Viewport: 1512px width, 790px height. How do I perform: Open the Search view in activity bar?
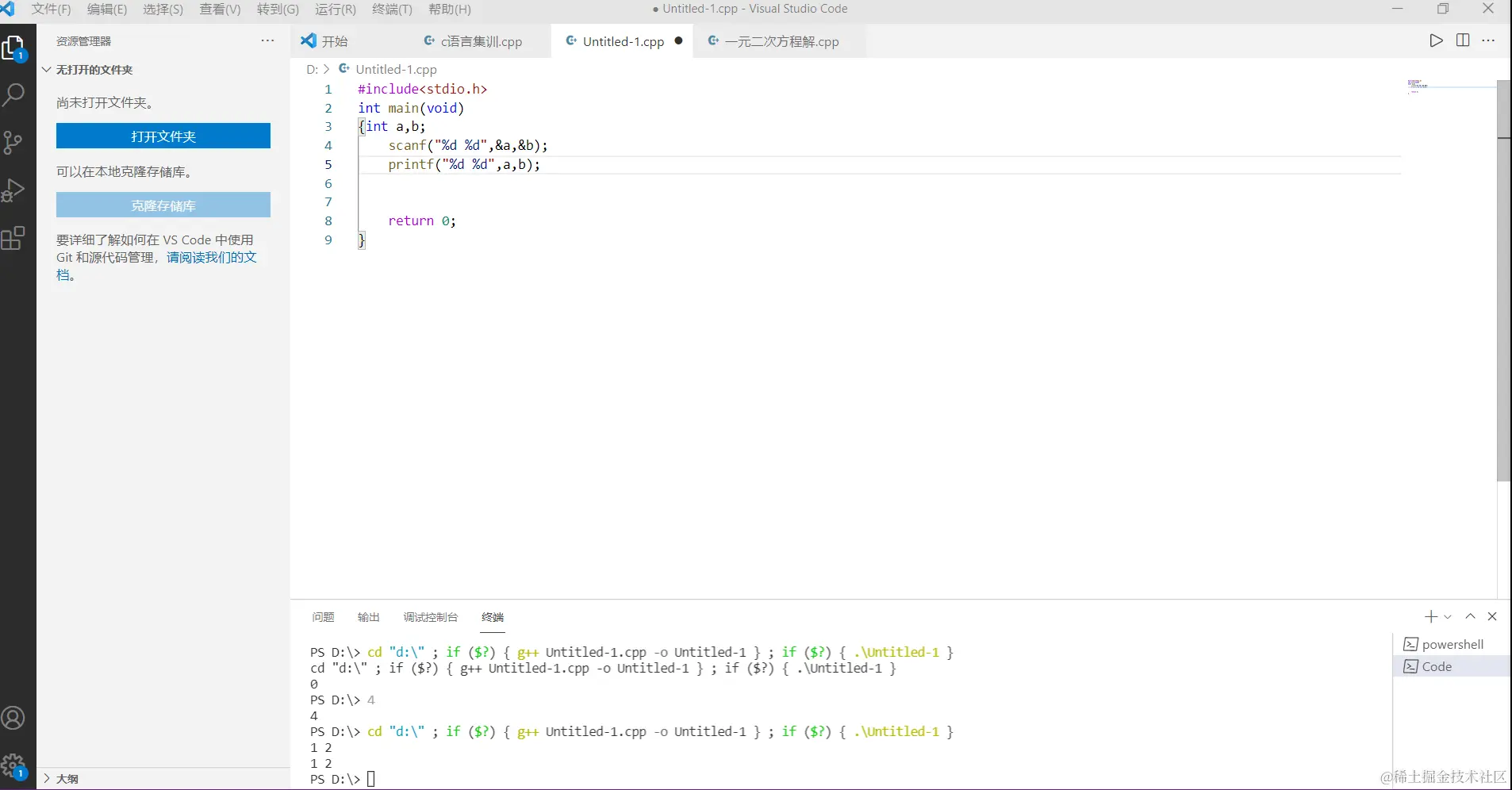(14, 95)
